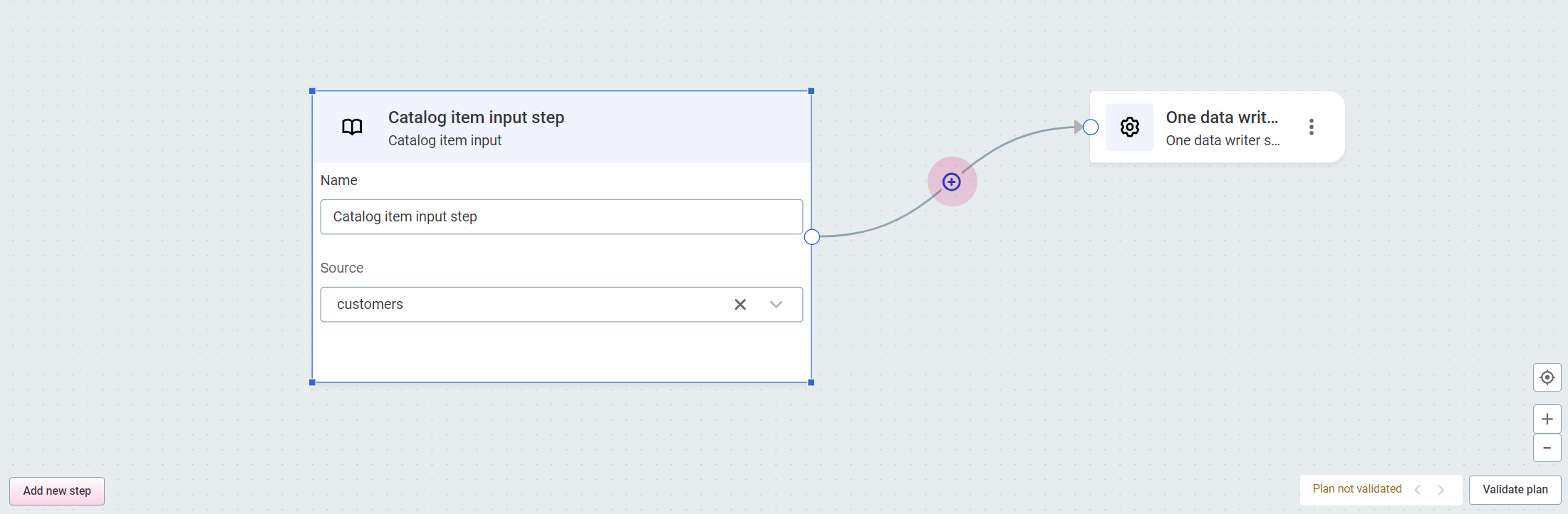1568x514 pixels.
Task: Zoom in with the plus button
Action: pyautogui.click(x=1547, y=419)
